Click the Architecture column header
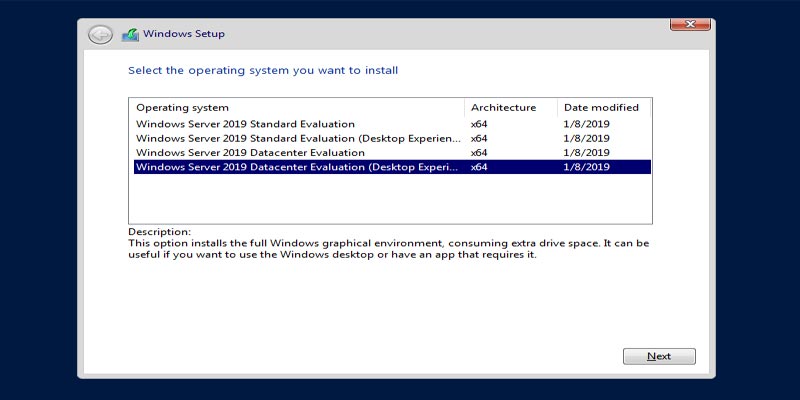Image resolution: width=800 pixels, height=400 pixels. (511, 108)
